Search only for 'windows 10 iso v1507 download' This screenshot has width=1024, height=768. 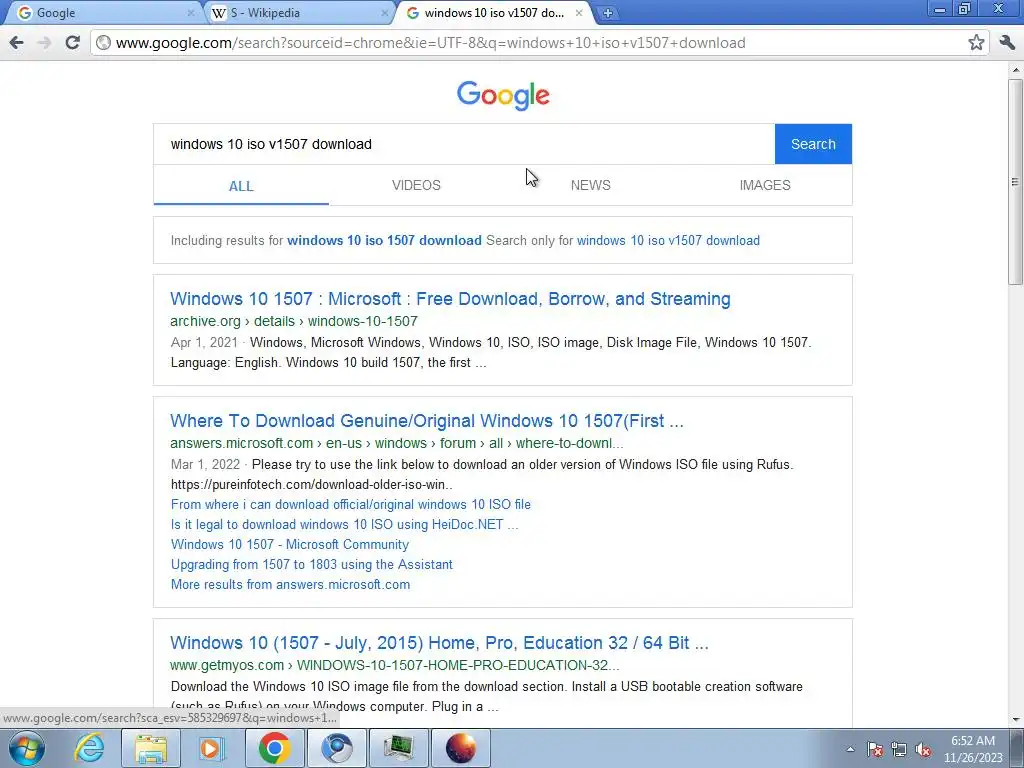pos(668,240)
